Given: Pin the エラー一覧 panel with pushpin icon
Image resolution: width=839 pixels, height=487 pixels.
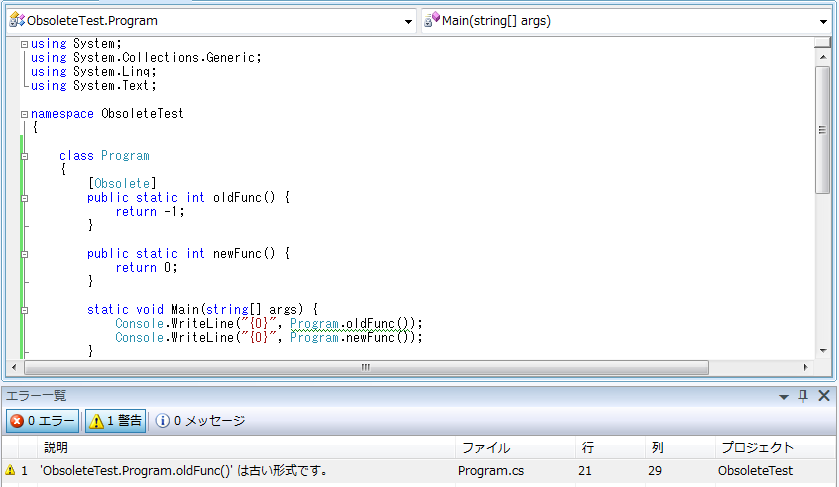Looking at the screenshot, I should click(803, 396).
